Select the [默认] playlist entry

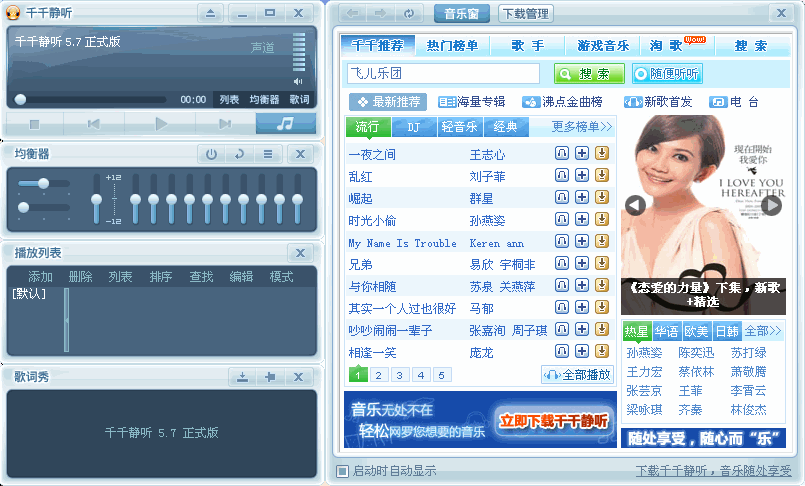point(29,294)
